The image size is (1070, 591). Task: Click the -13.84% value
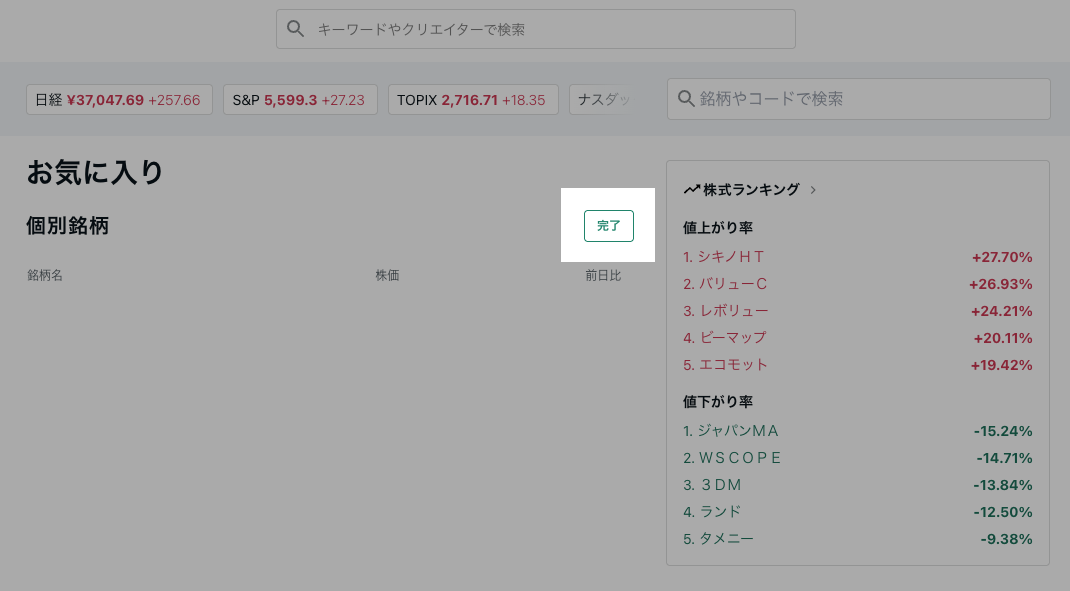1002,485
